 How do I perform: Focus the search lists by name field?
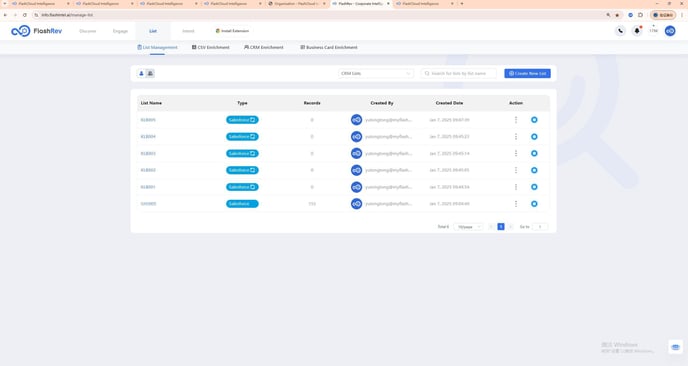point(459,73)
